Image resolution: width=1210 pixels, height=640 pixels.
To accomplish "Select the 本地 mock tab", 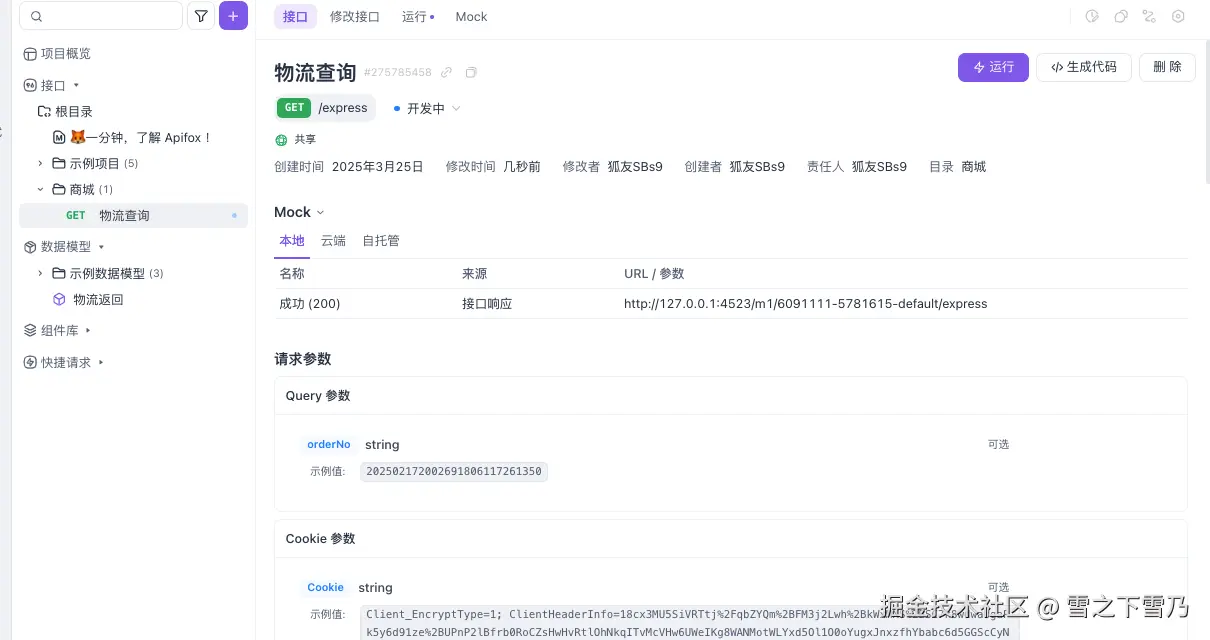I will click(292, 241).
